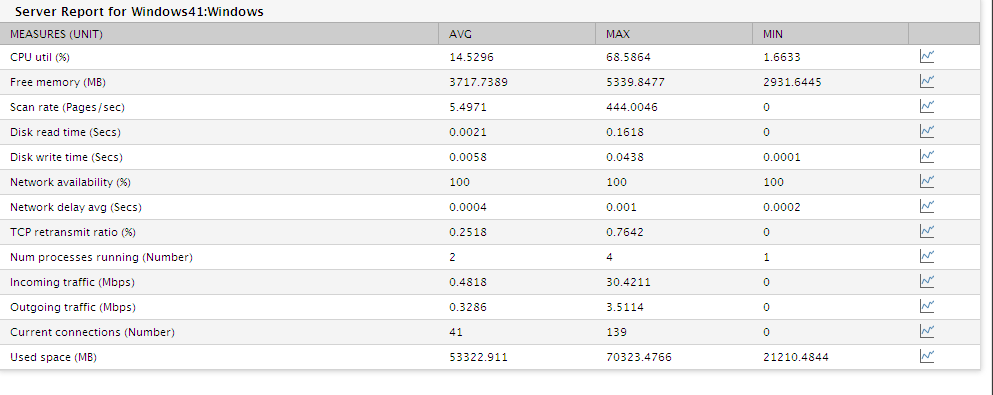Click Scan rate average 5.4971
993x395 pixels.
point(468,107)
